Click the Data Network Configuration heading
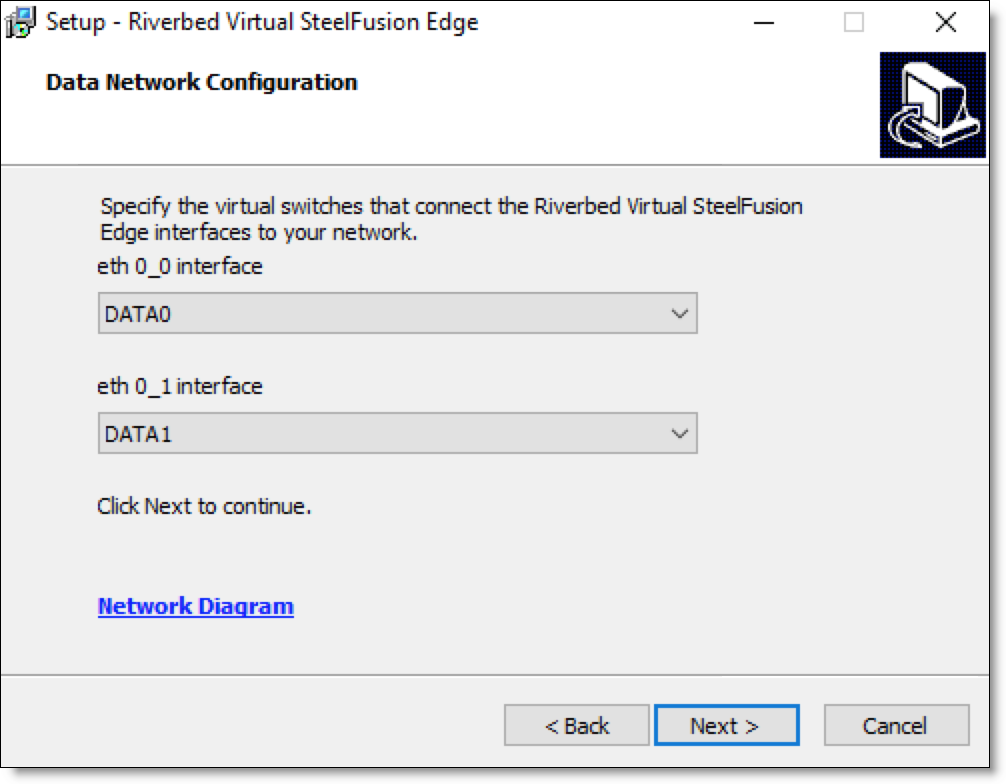Viewport: 1006px width, 784px height. click(201, 83)
